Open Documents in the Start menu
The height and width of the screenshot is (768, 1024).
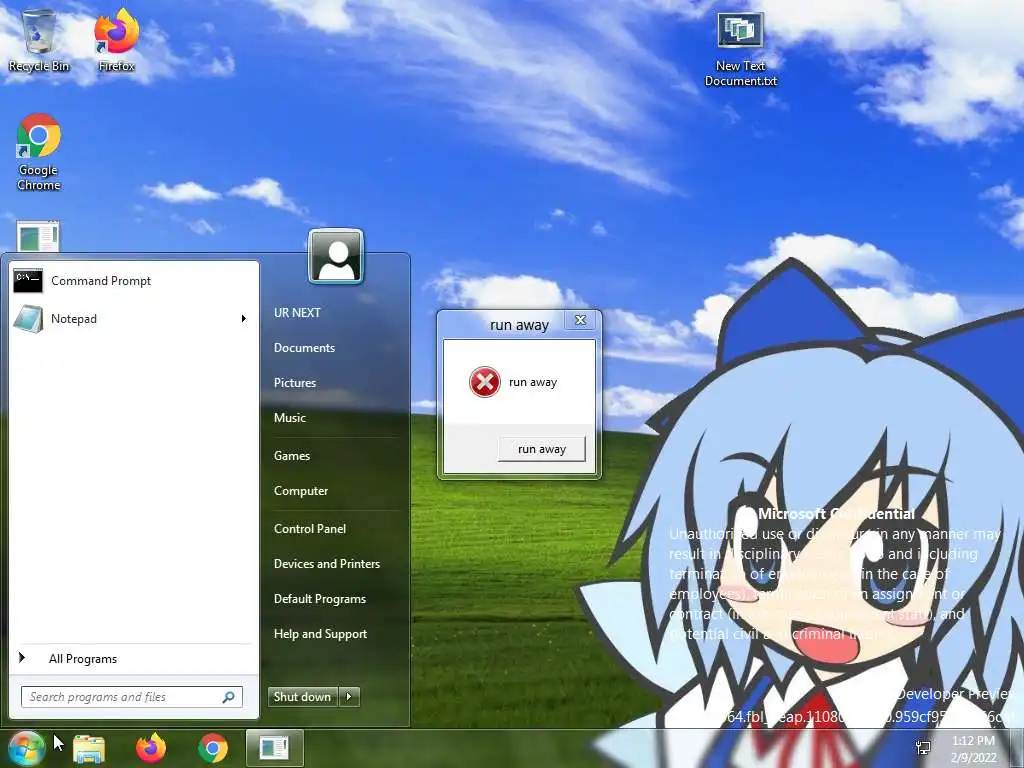coord(304,348)
